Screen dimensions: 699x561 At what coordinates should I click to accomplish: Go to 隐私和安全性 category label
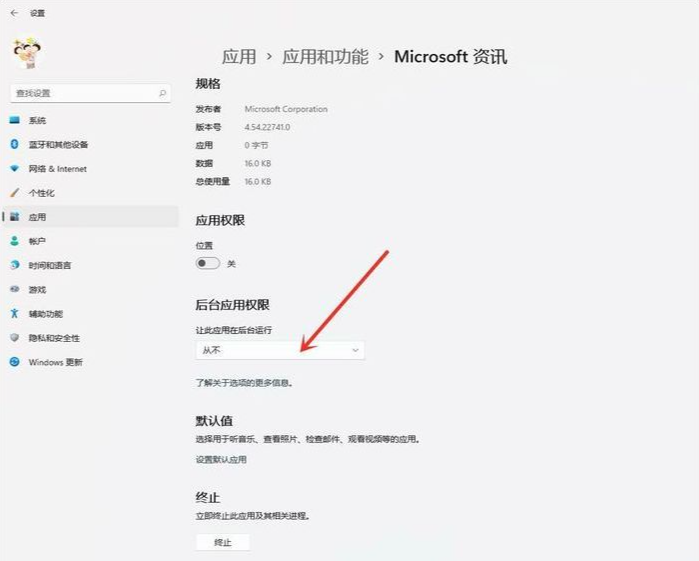point(54,338)
